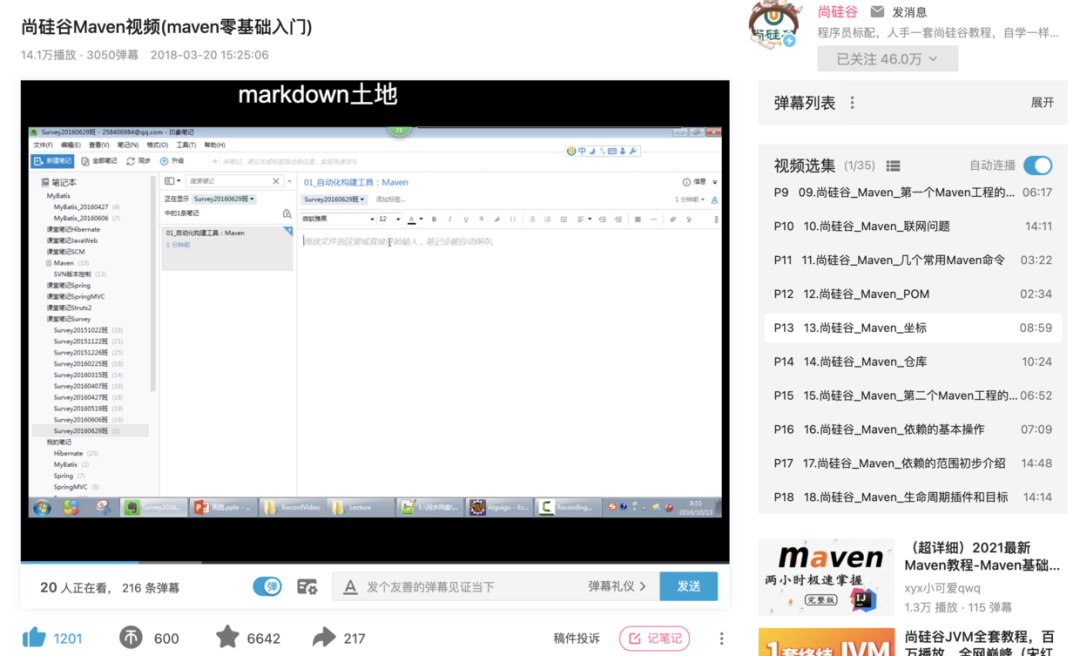Play P13 13.尚硅谷_Maven_坐标
The width and height of the screenshot is (1080, 656).
tap(913, 328)
